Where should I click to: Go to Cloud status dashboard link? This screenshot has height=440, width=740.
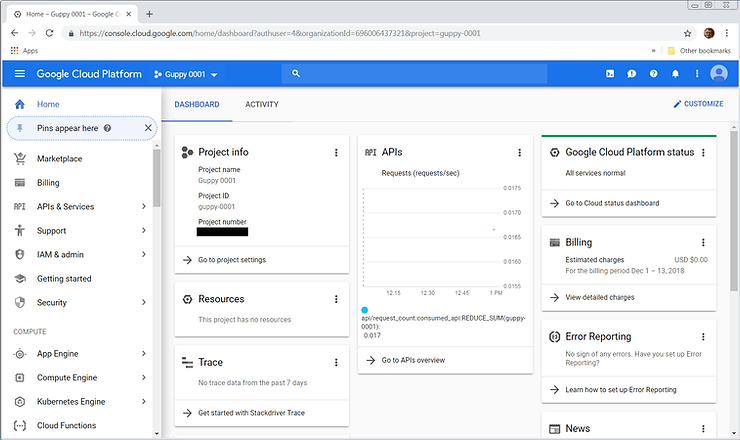(612, 203)
